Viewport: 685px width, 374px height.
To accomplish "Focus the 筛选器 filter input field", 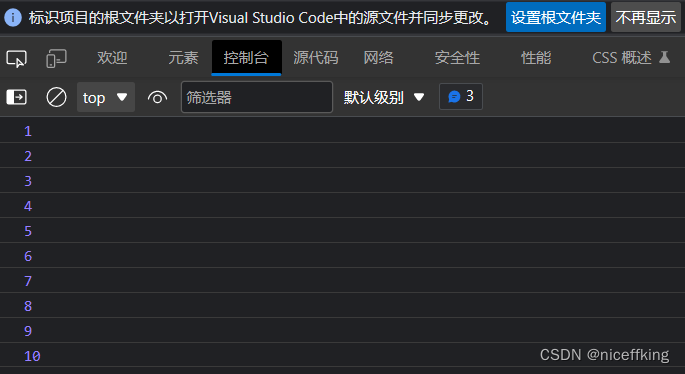I will 257,97.
